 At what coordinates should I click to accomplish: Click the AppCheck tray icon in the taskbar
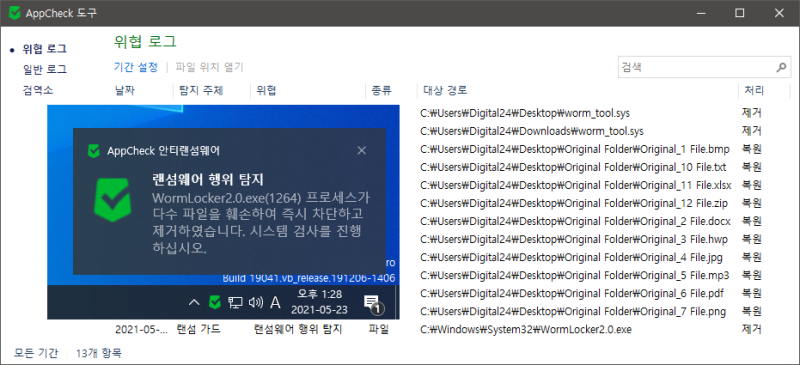(x=215, y=302)
